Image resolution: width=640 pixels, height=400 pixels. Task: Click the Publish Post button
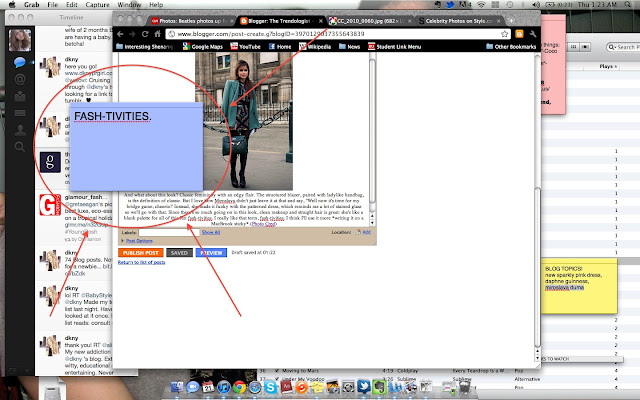[x=141, y=253]
